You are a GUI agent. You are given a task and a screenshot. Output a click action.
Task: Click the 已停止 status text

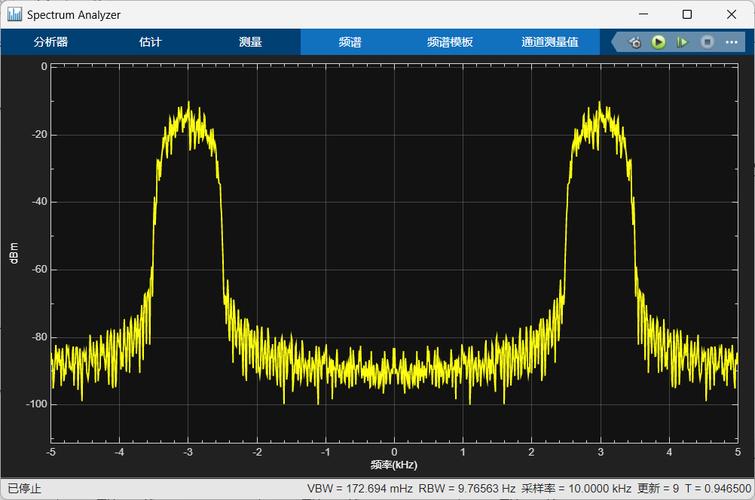(25, 489)
